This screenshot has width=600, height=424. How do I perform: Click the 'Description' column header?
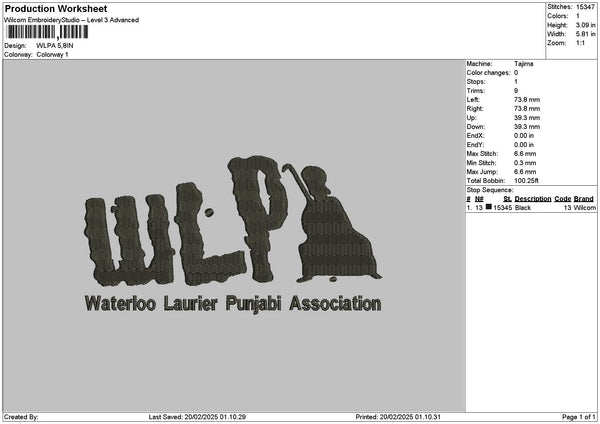[x=533, y=199]
